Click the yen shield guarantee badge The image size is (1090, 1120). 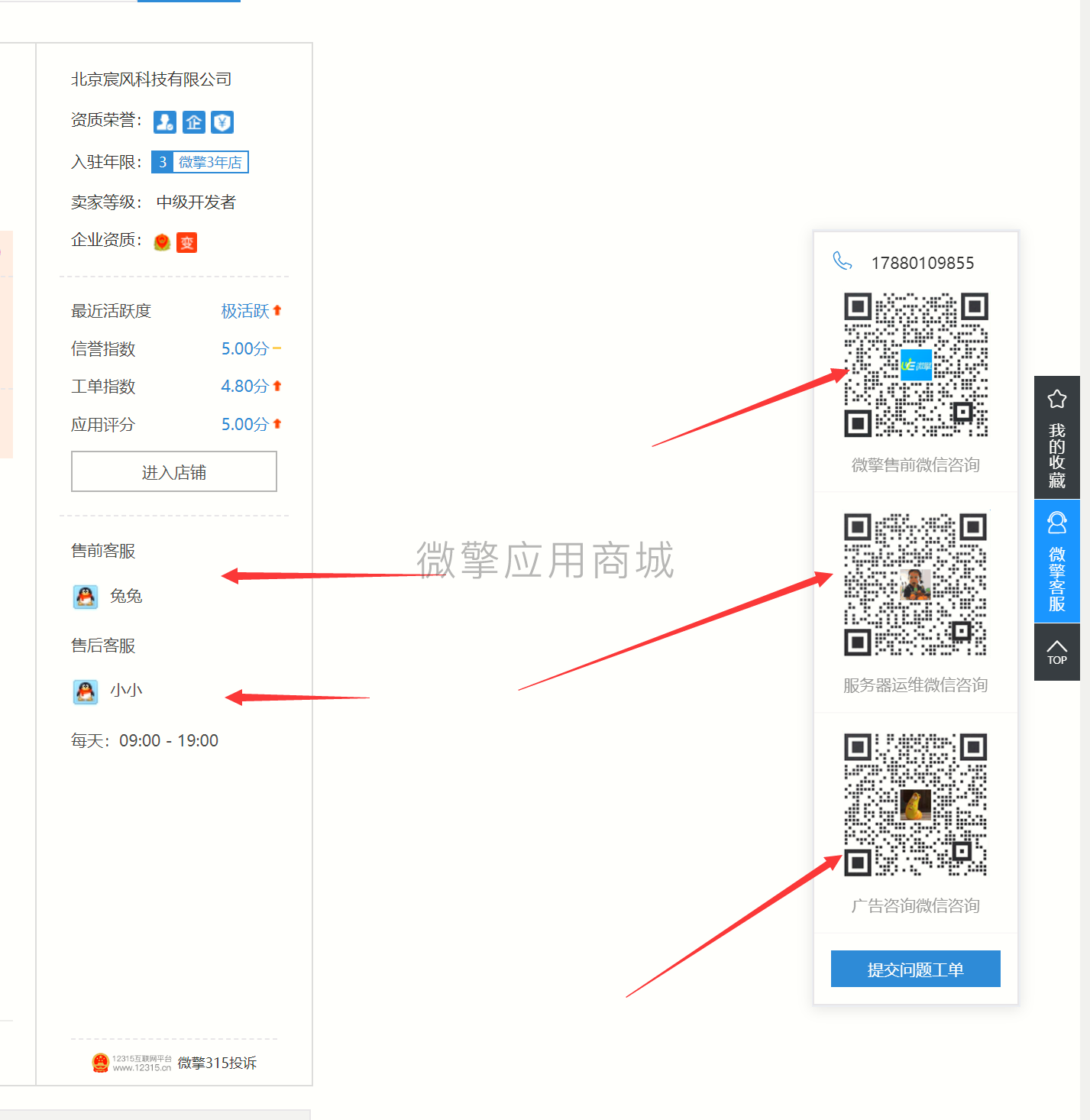222,122
